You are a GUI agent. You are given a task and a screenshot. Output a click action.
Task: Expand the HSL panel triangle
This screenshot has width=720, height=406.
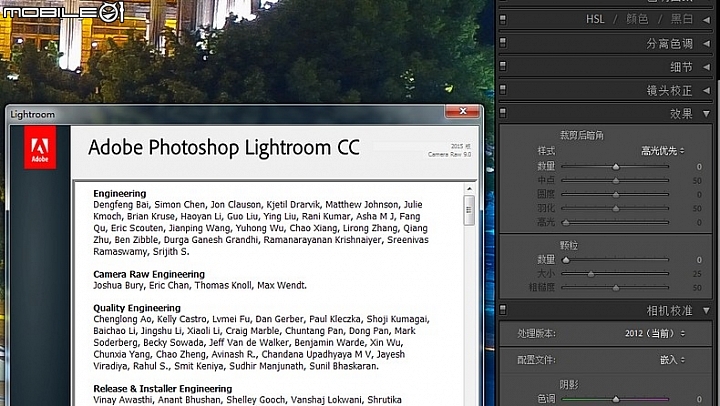706,20
